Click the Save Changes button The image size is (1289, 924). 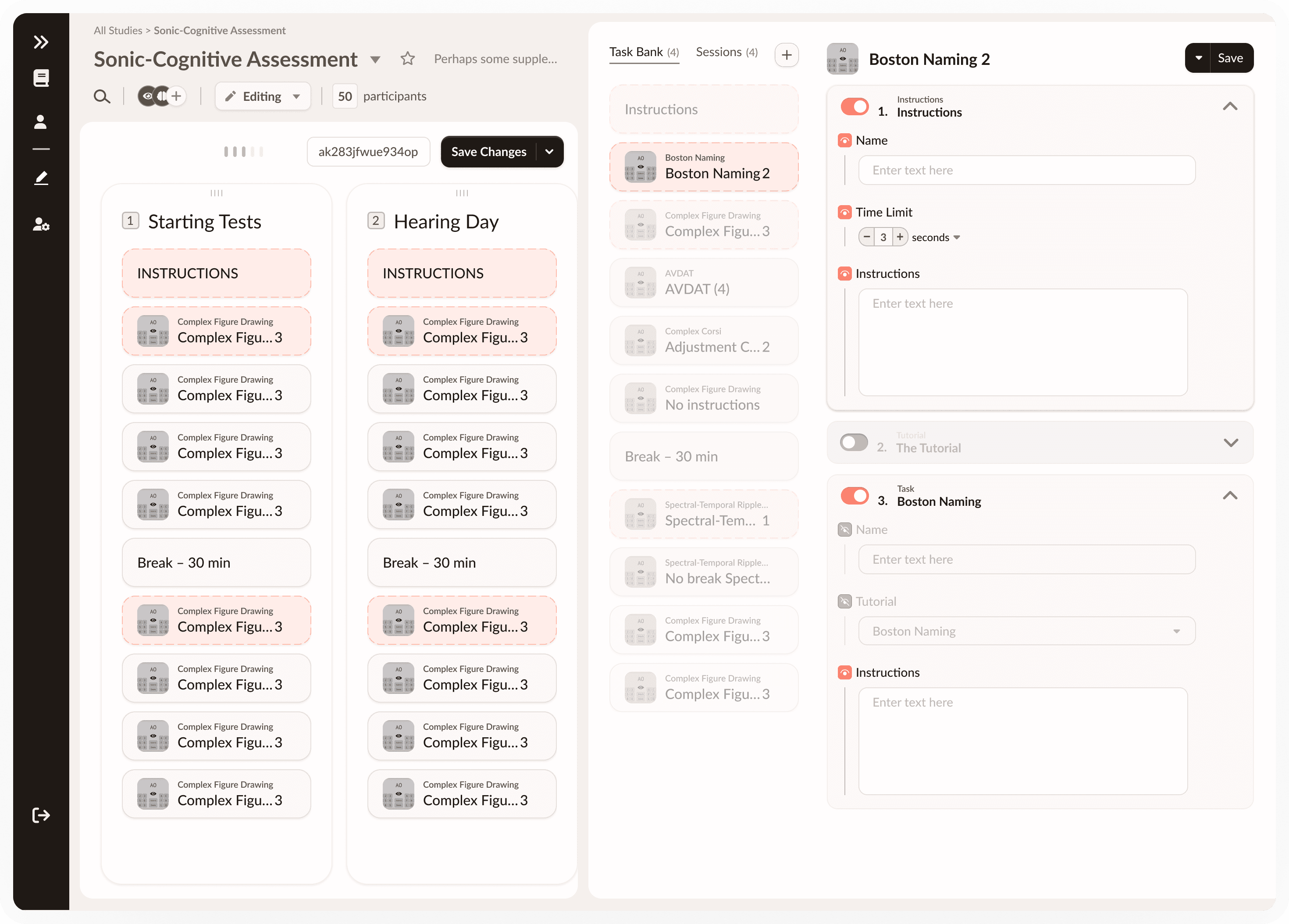tap(488, 152)
